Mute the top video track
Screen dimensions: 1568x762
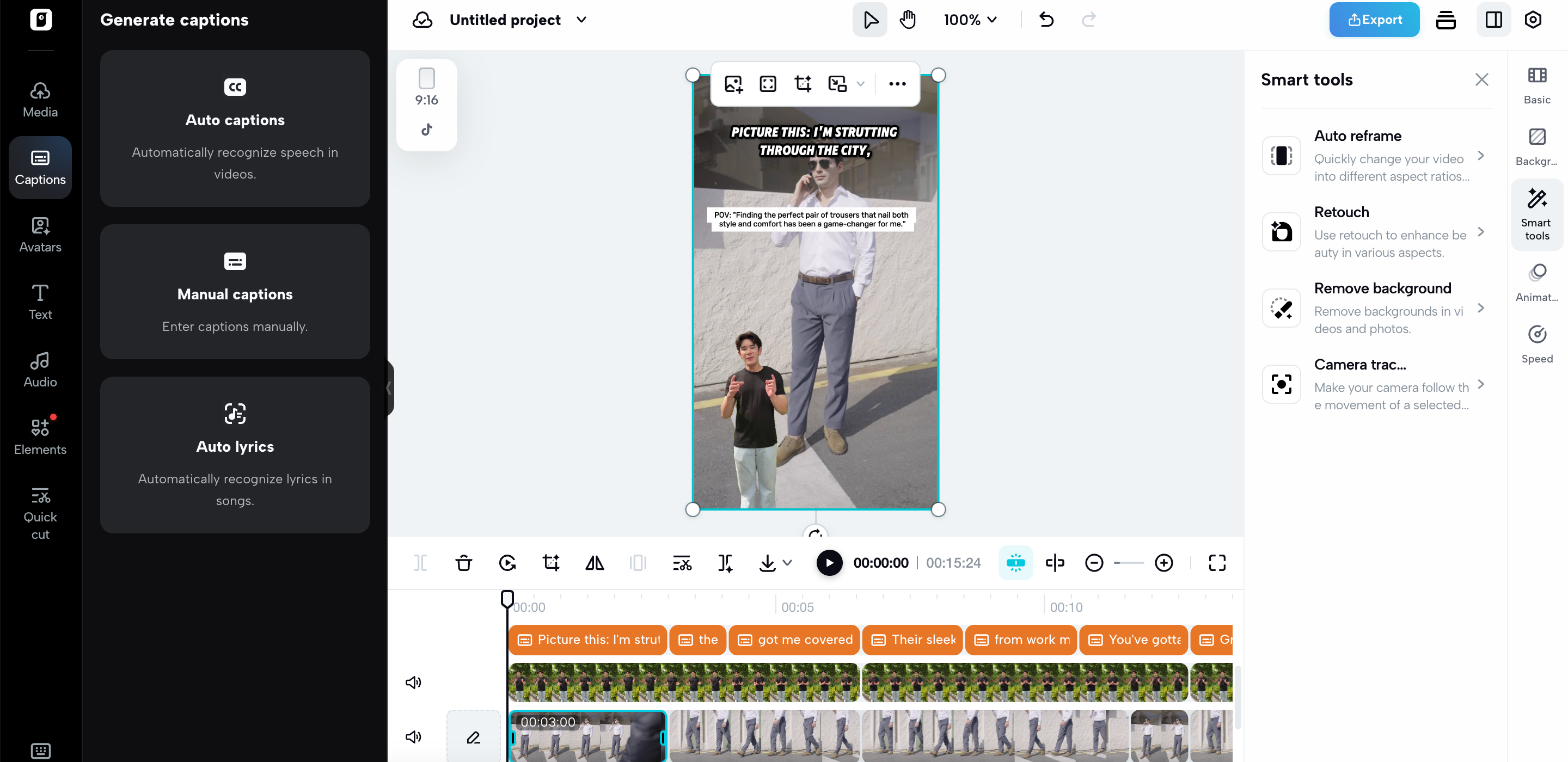413,683
